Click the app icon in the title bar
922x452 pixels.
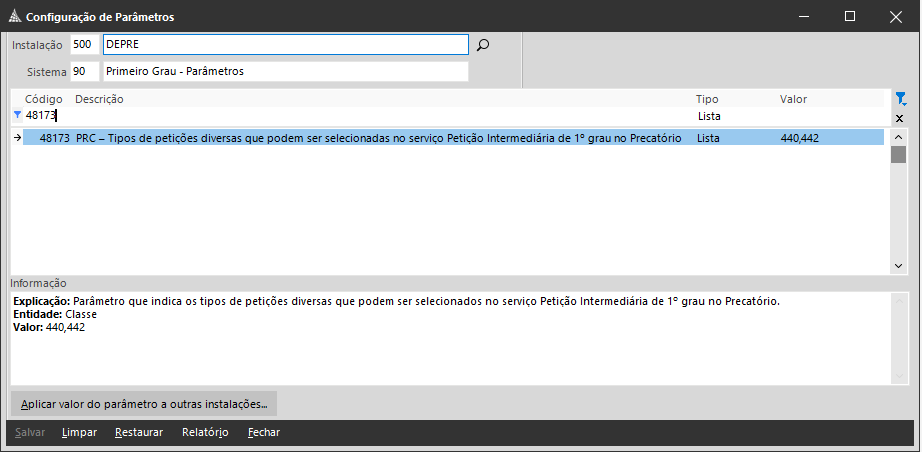point(13,16)
